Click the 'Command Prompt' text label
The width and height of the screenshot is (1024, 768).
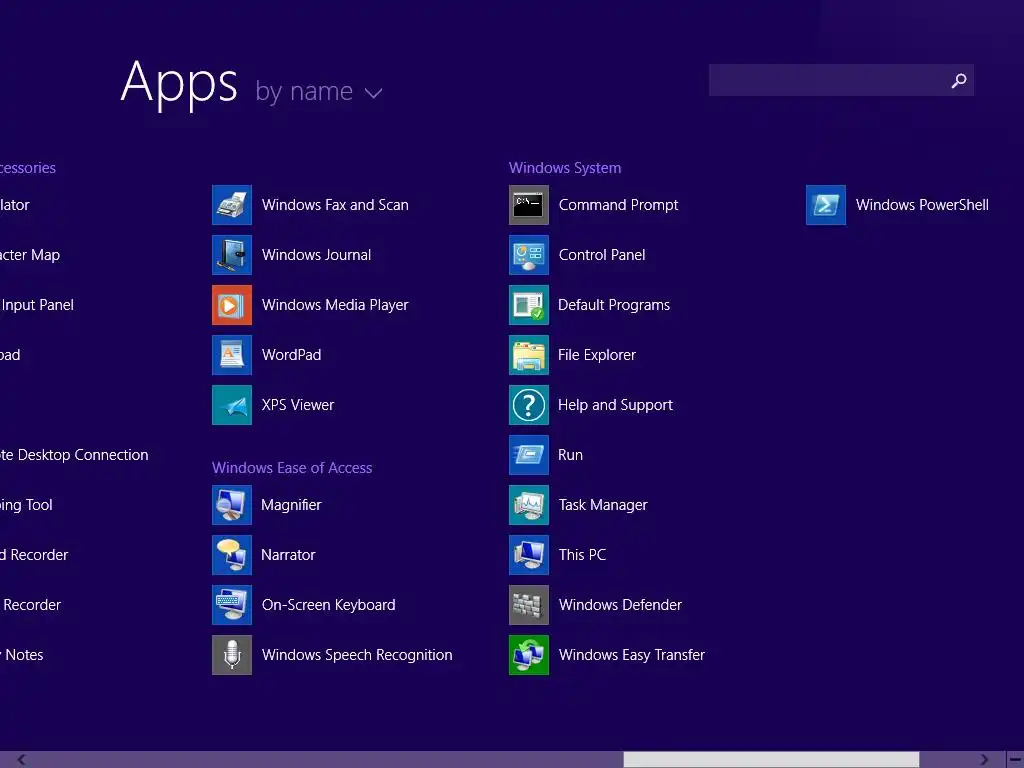[x=618, y=205]
